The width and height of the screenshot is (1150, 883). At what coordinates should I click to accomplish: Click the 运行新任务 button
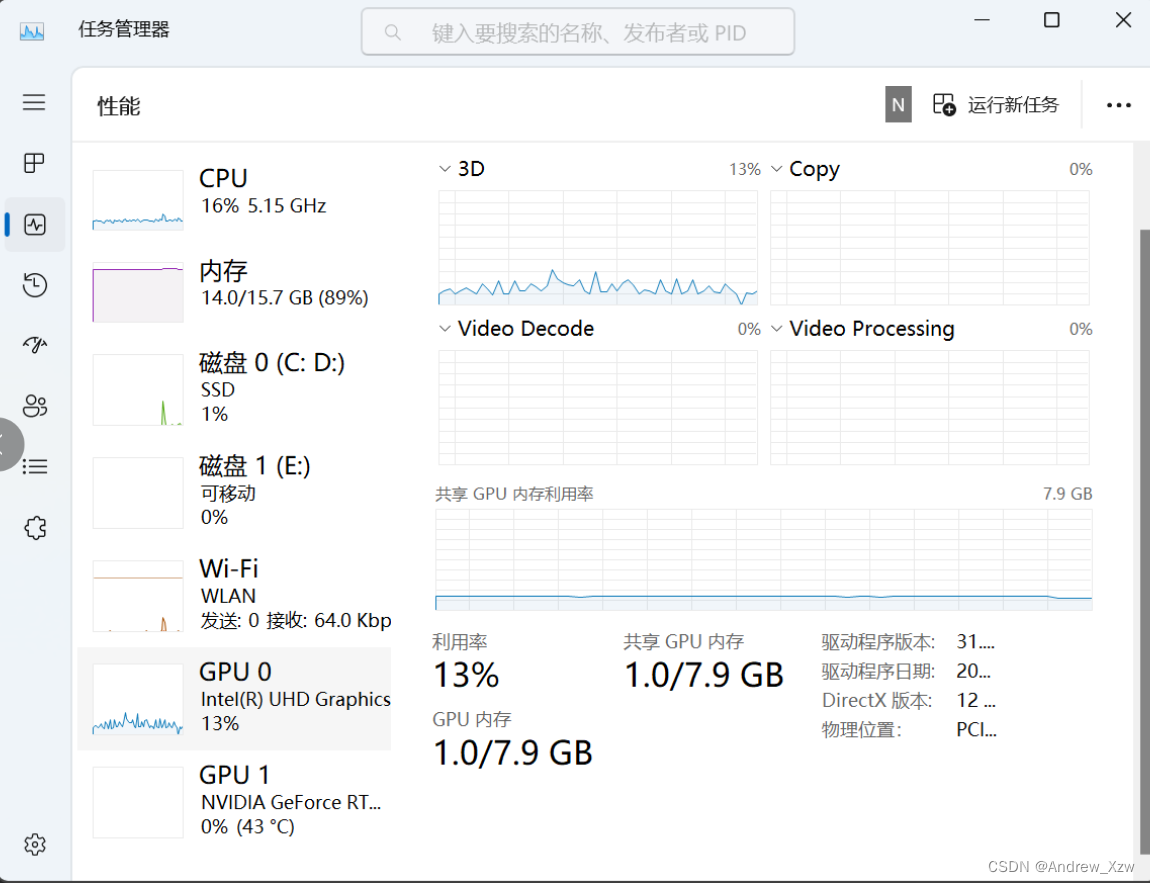click(x=996, y=105)
